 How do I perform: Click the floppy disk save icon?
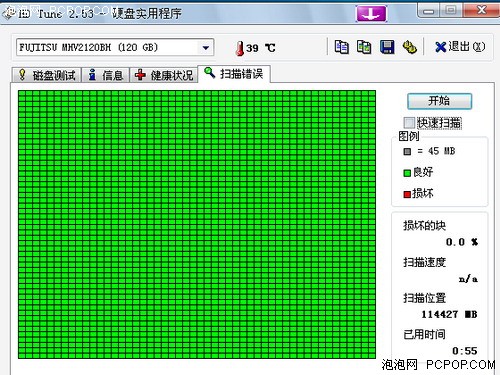(387, 47)
